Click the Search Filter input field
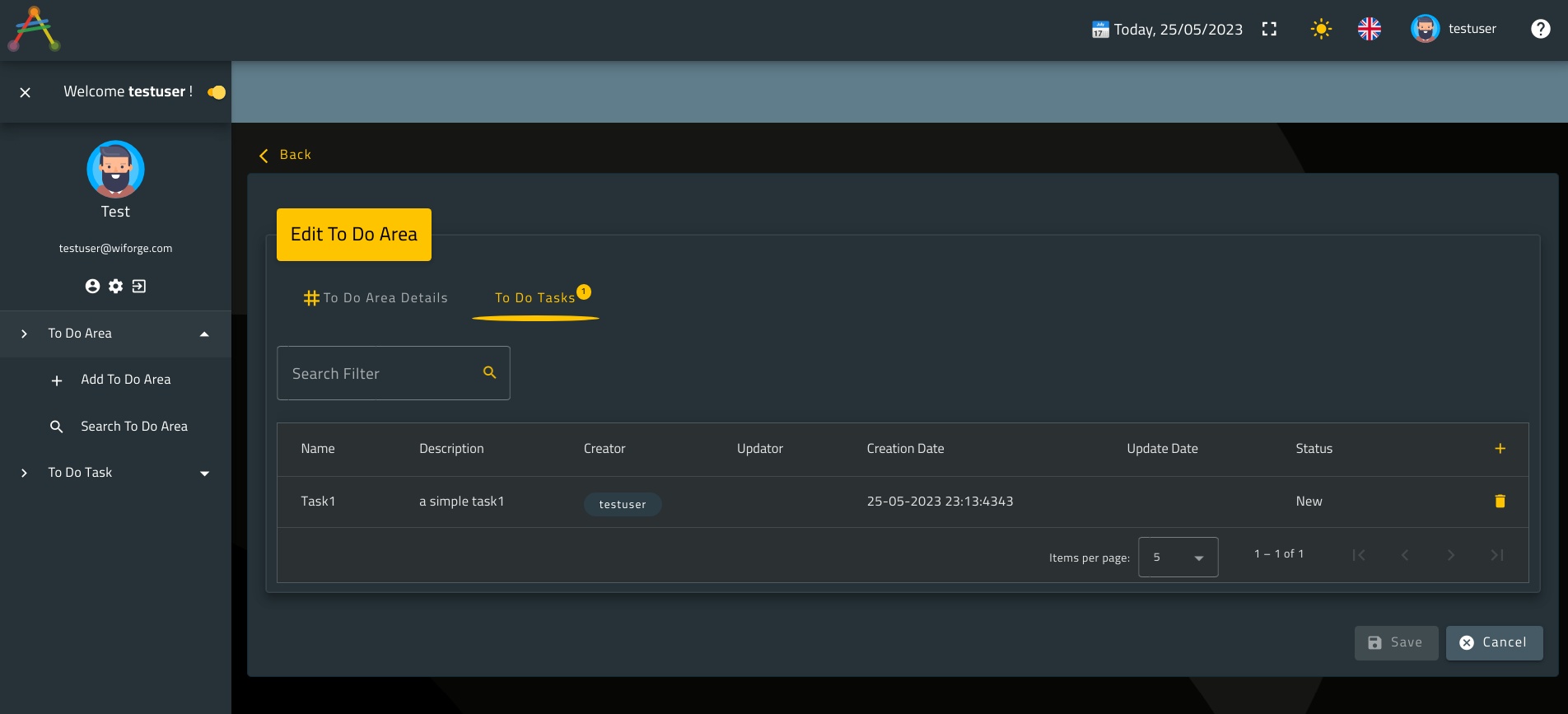Viewport: 1568px width, 714px height. click(394, 373)
